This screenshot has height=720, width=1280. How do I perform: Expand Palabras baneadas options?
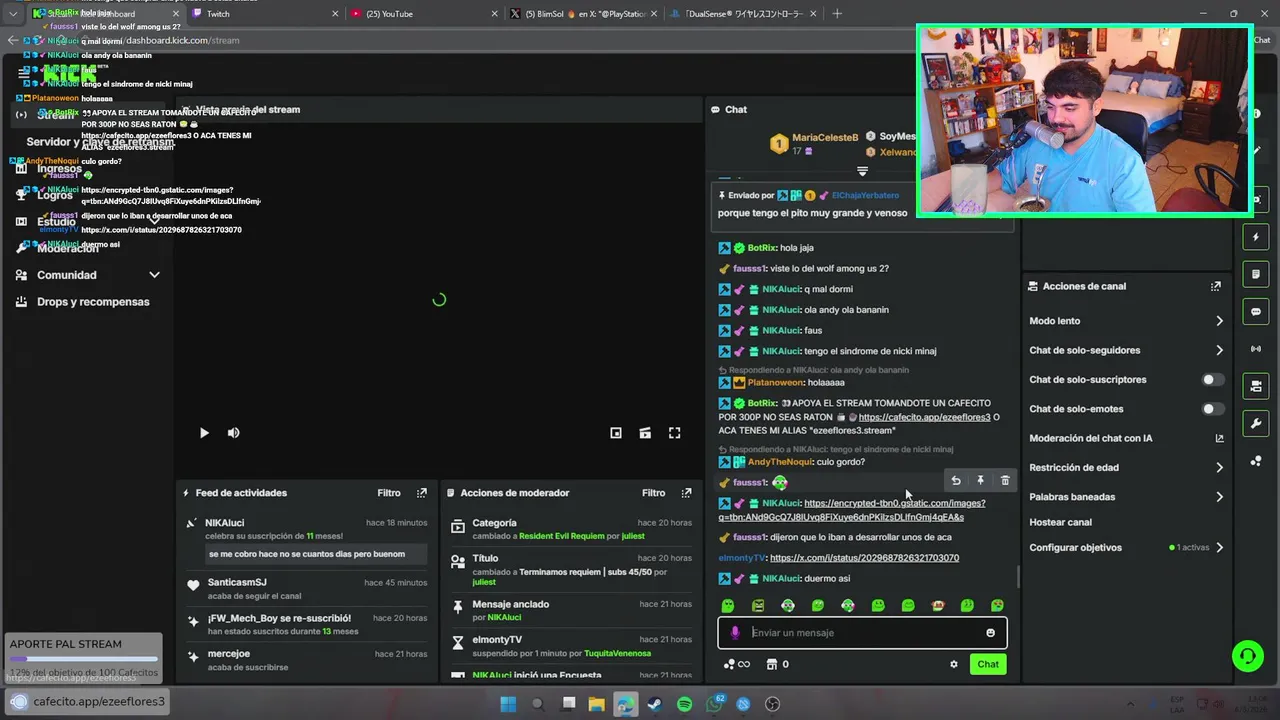1219,497
